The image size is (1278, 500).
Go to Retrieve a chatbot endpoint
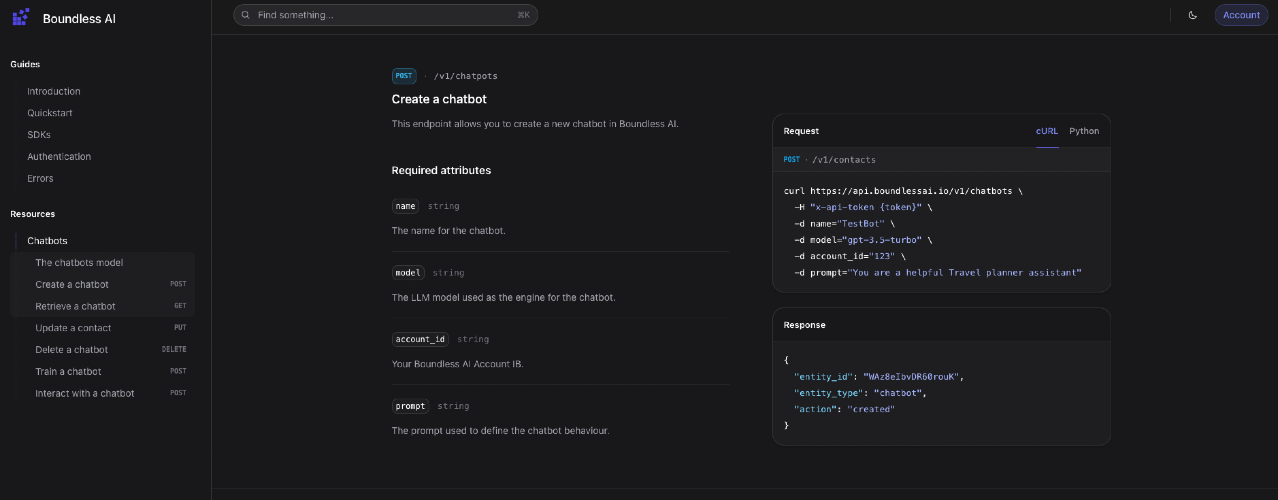[75, 307]
